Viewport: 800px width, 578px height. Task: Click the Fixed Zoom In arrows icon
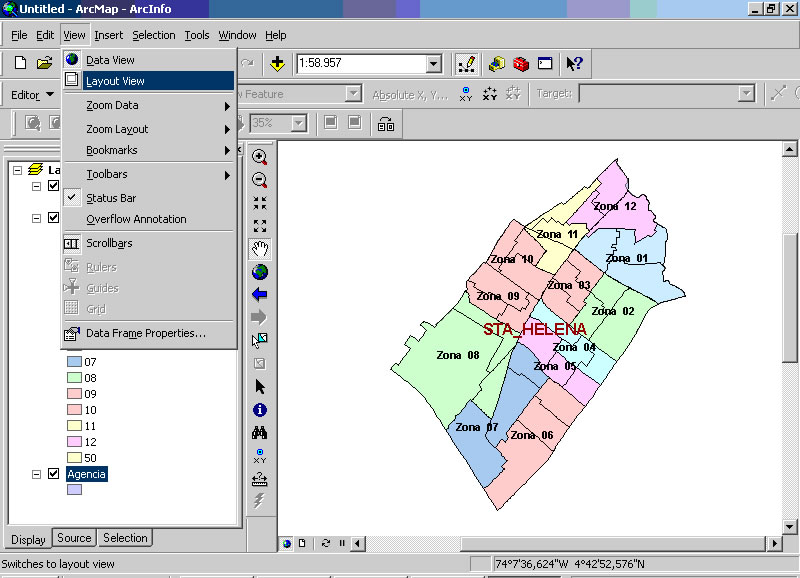tap(260, 203)
